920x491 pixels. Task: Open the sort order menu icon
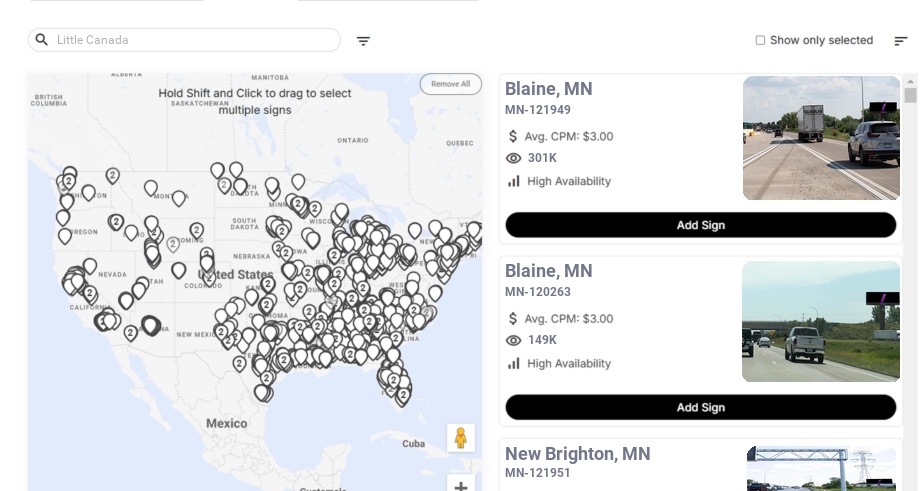[900, 41]
